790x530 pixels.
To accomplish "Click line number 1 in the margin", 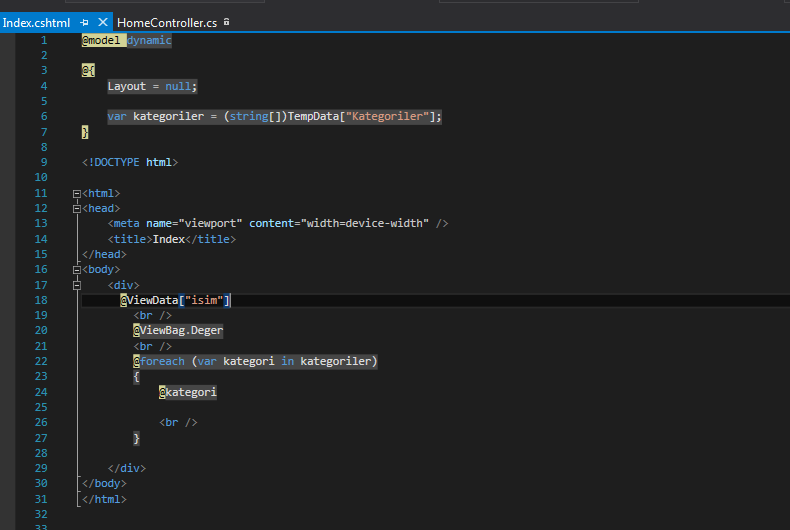I will coord(44,40).
